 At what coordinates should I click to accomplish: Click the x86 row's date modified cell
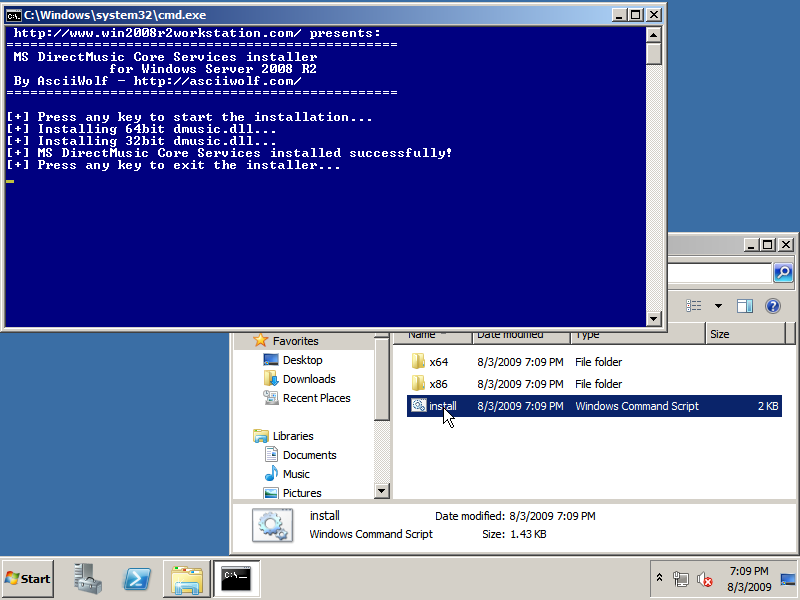coord(520,384)
